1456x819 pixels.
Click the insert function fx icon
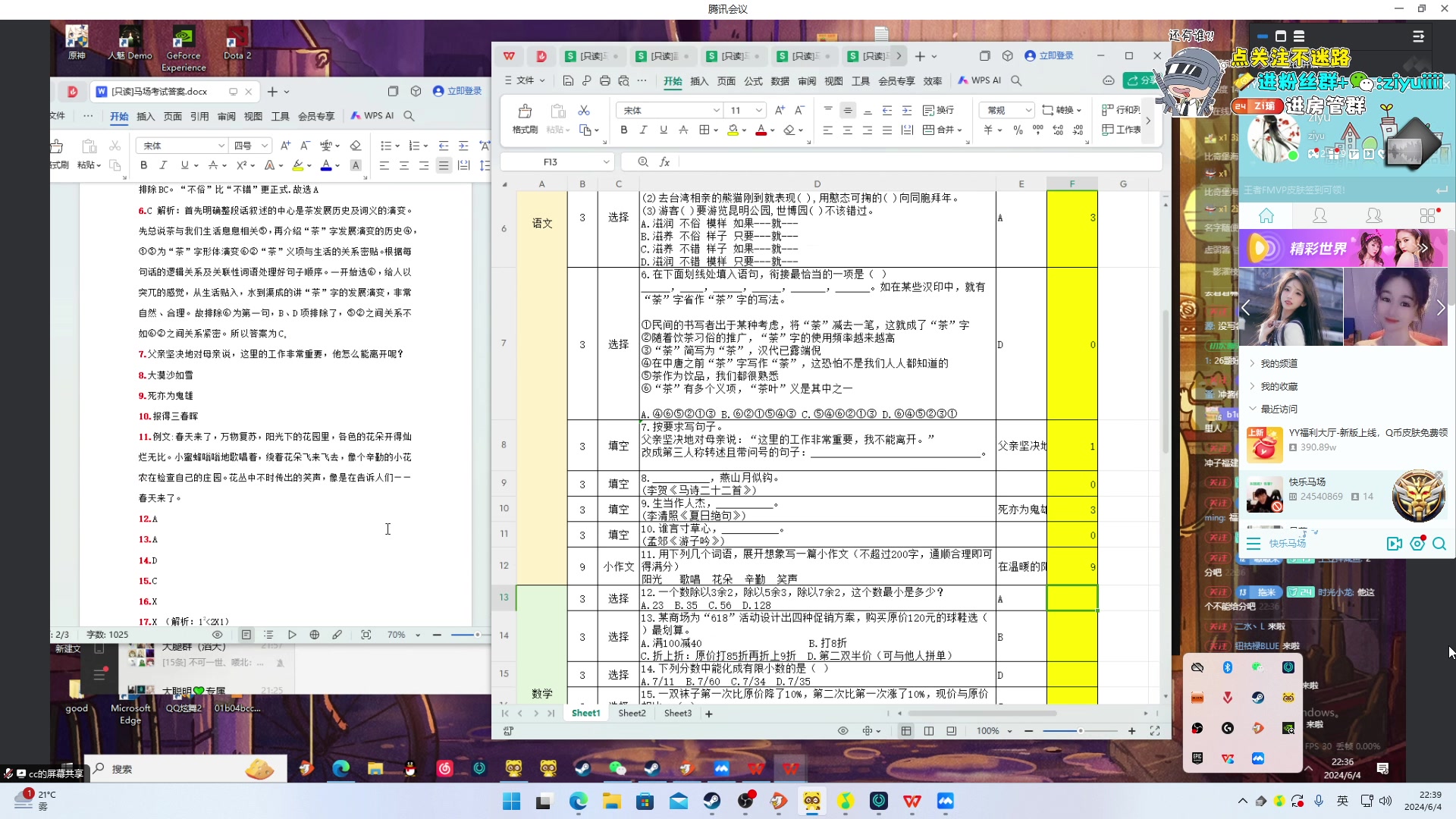click(664, 162)
